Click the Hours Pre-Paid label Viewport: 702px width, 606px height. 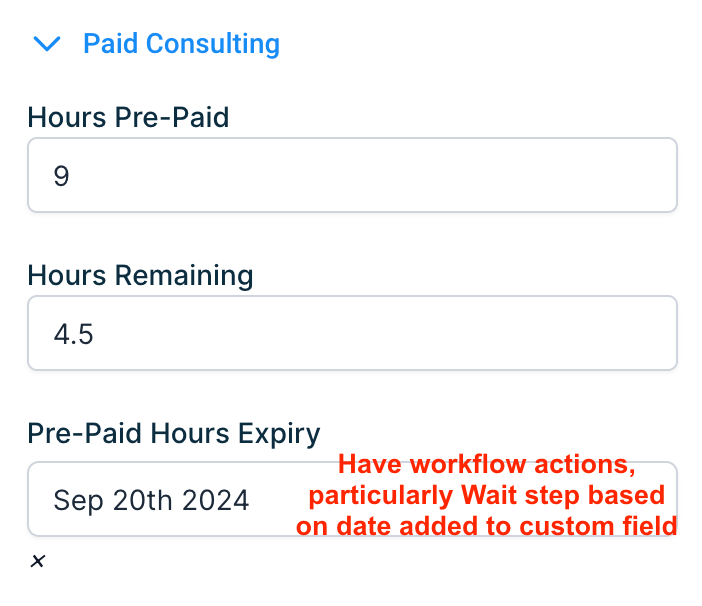coord(128,118)
